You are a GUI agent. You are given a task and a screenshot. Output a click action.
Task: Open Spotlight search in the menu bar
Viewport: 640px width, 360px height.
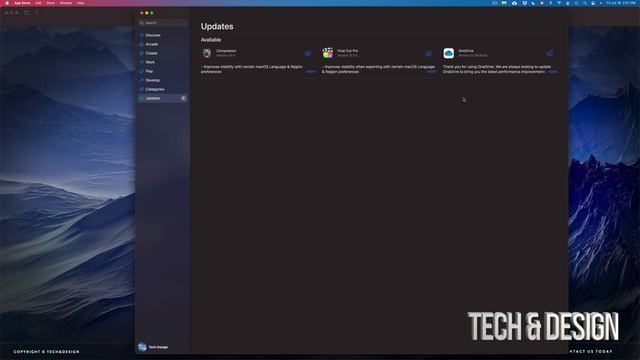pos(584,3)
